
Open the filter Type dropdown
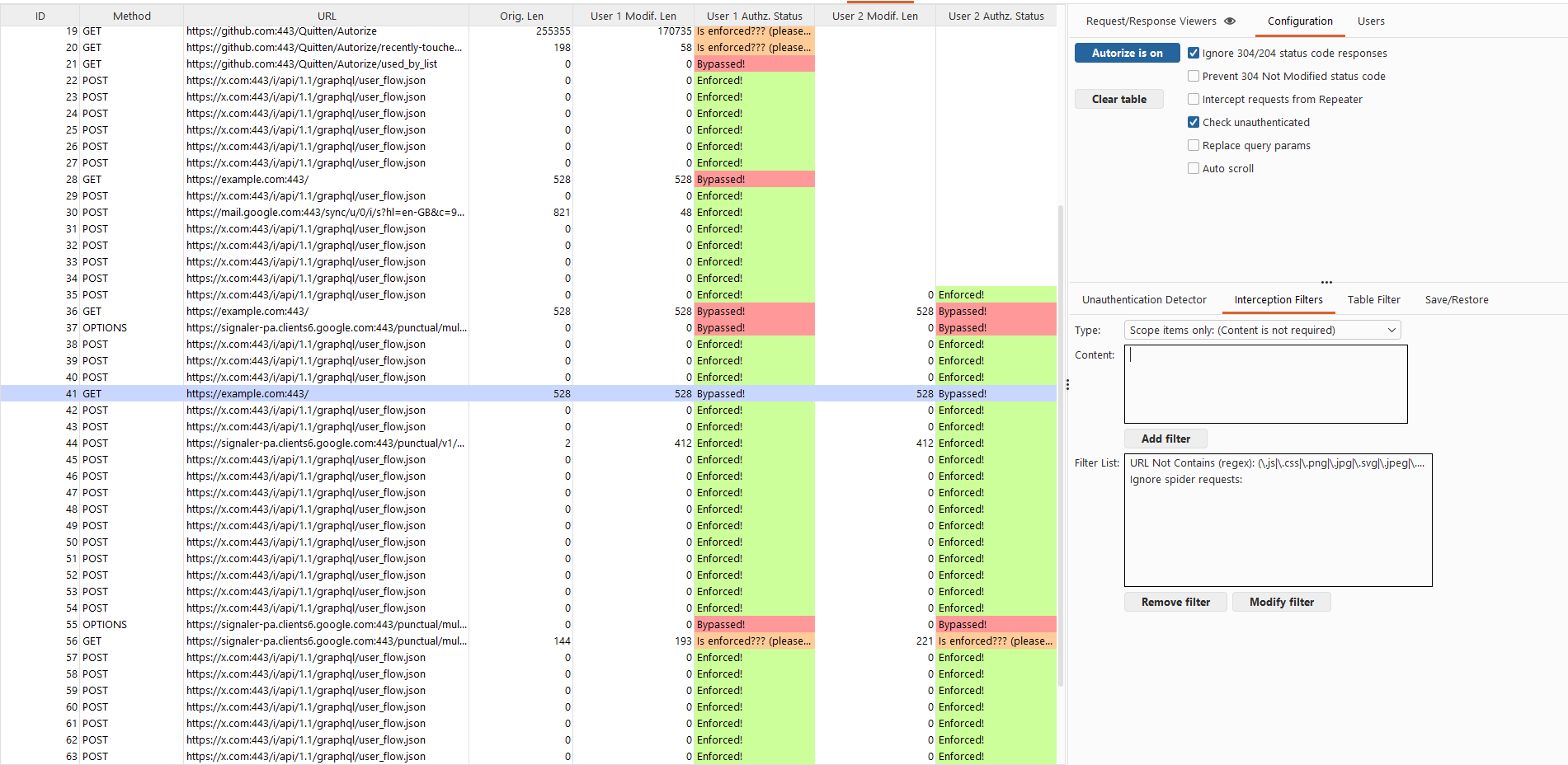click(1262, 331)
